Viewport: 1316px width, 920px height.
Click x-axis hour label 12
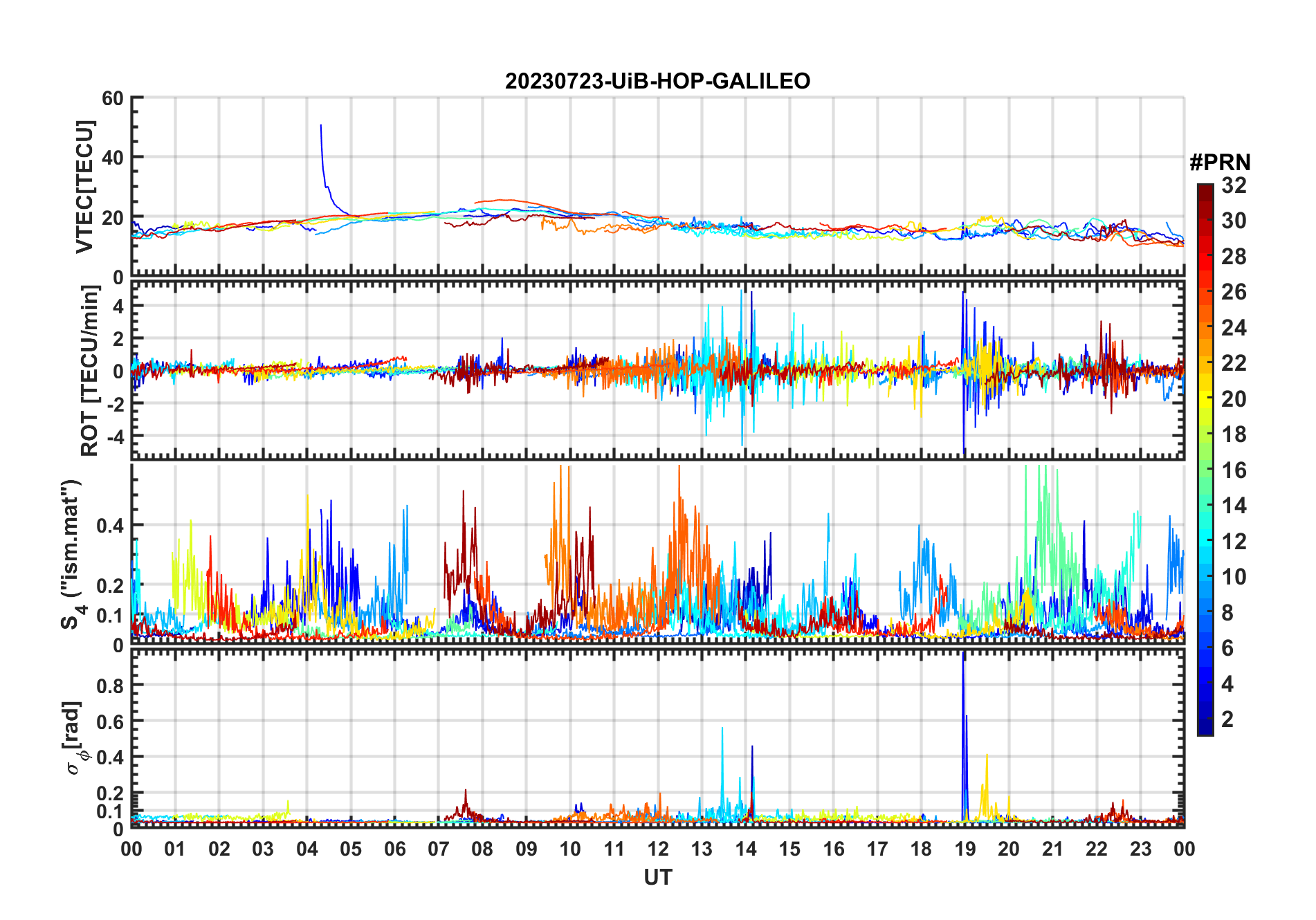(x=658, y=849)
